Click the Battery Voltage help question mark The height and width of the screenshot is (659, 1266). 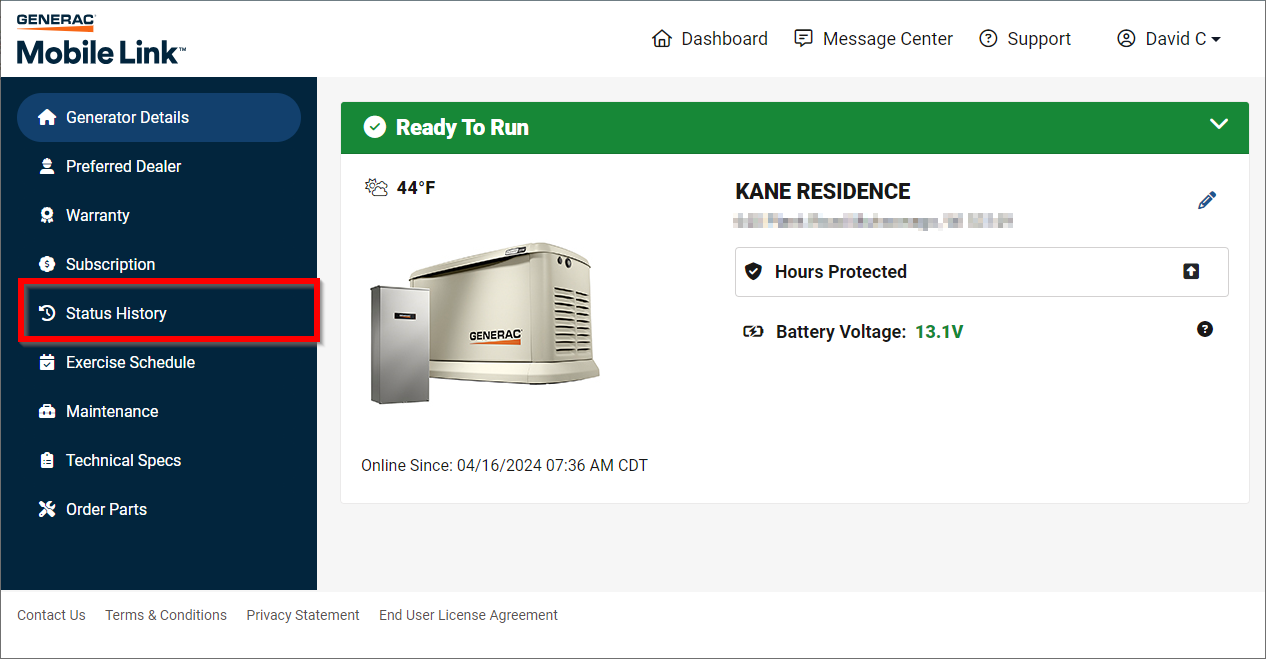coord(1205,329)
